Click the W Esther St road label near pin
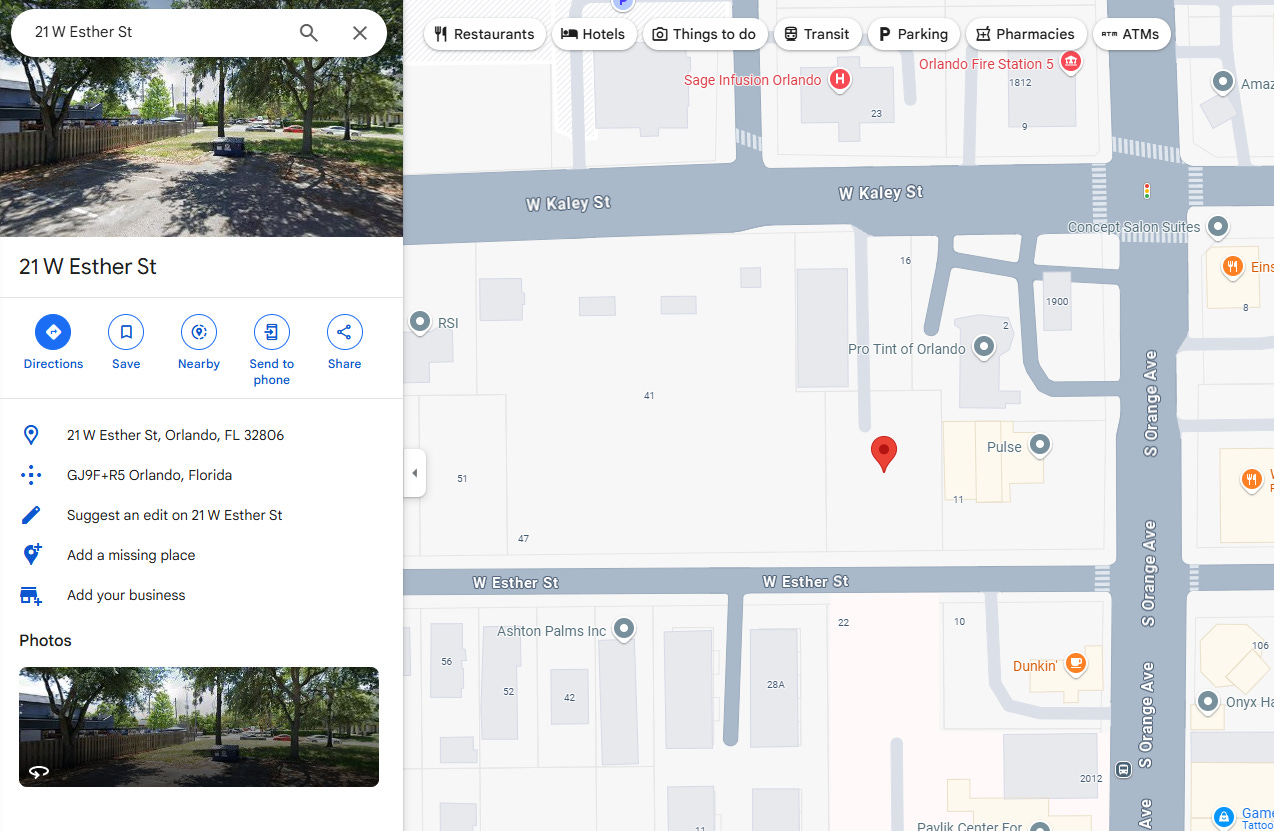1274x831 pixels. (x=805, y=581)
